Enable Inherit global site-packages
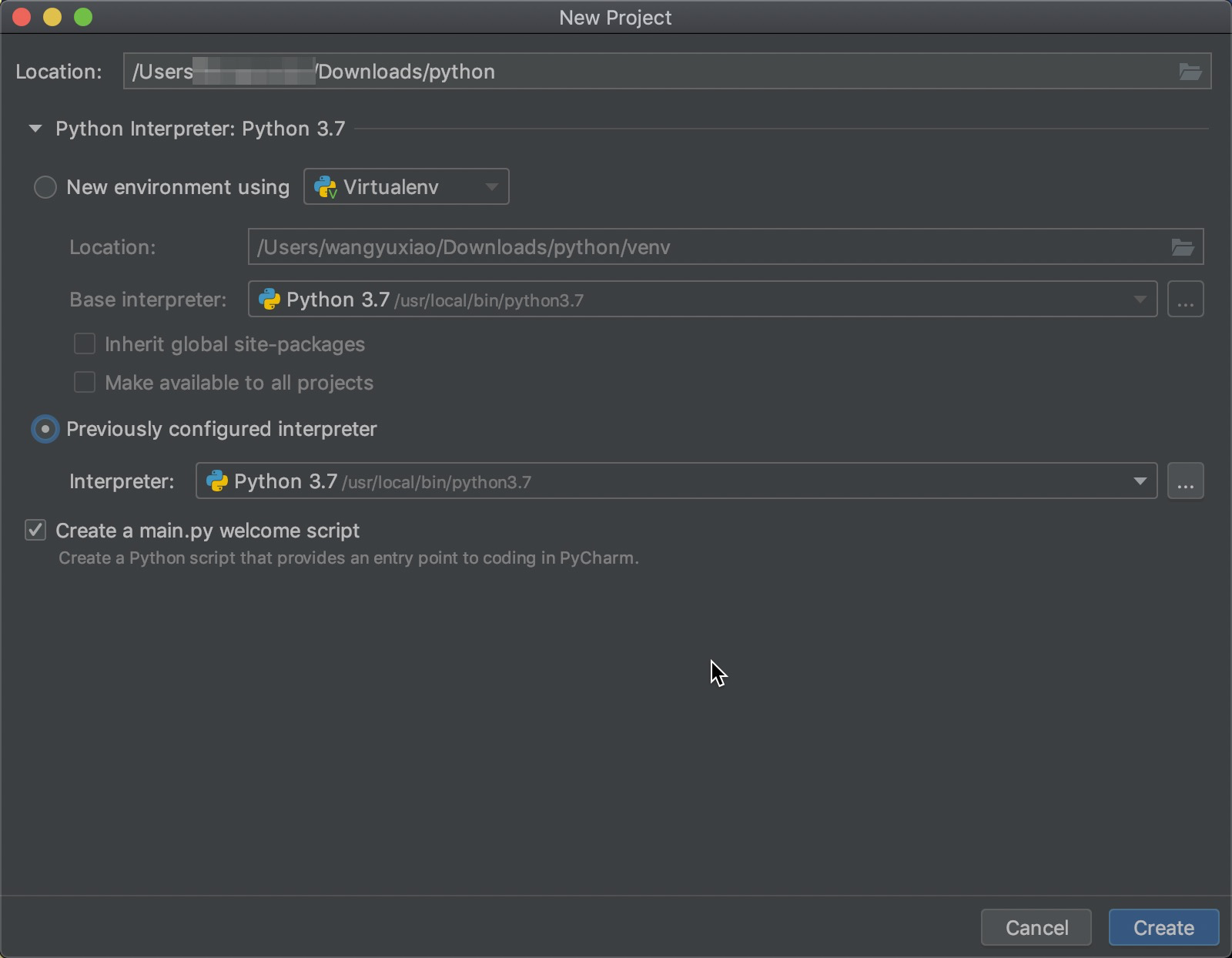The width and height of the screenshot is (1232, 958). click(85, 344)
